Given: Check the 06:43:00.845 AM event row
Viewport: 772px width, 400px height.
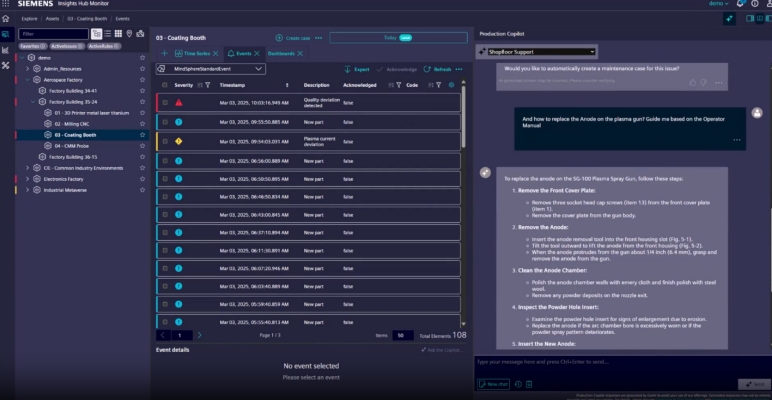Looking at the screenshot, I should [165, 215].
